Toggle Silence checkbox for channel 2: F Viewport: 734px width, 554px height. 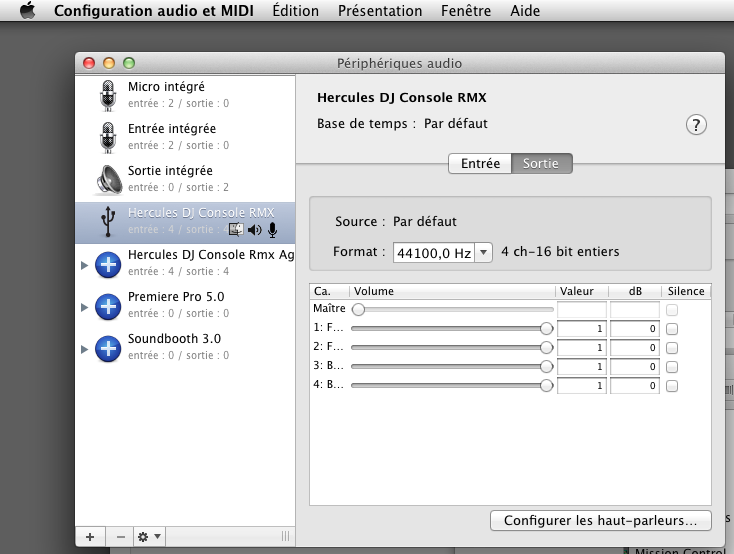672,348
